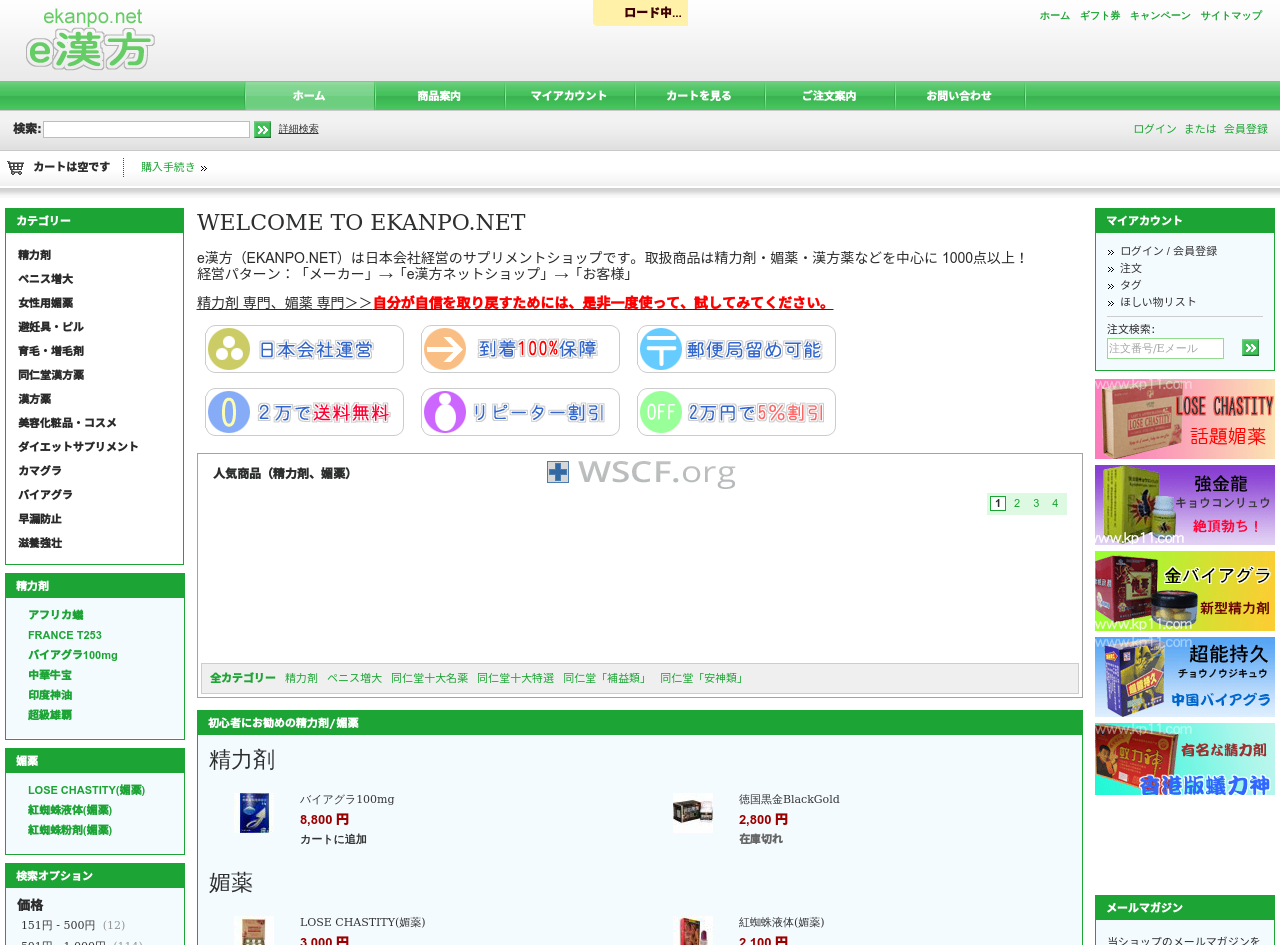Select ダイエットサプリメント category
Viewport: 1280px width, 945px height.
[x=78, y=447]
